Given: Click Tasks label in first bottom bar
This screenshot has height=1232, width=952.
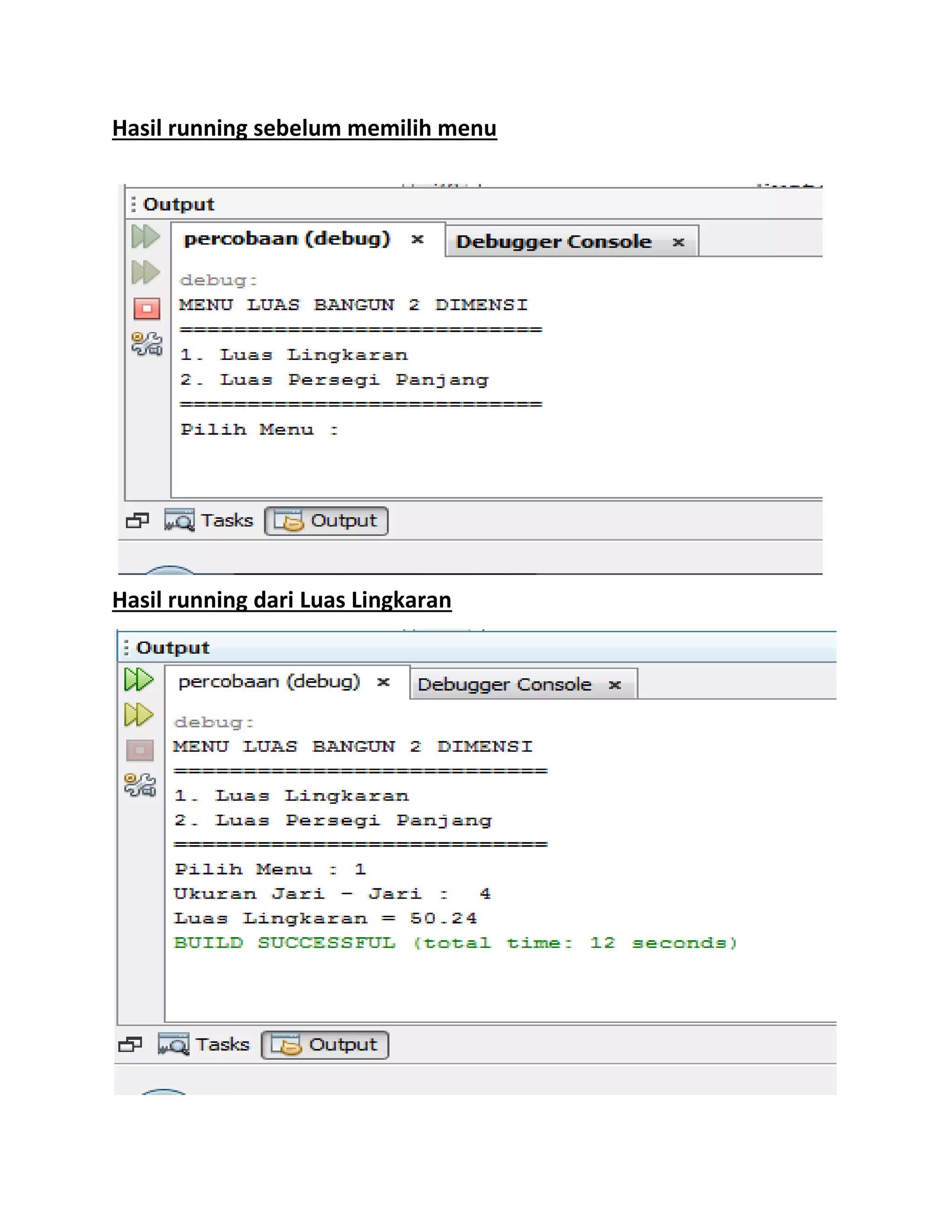Looking at the screenshot, I should coord(227,520).
